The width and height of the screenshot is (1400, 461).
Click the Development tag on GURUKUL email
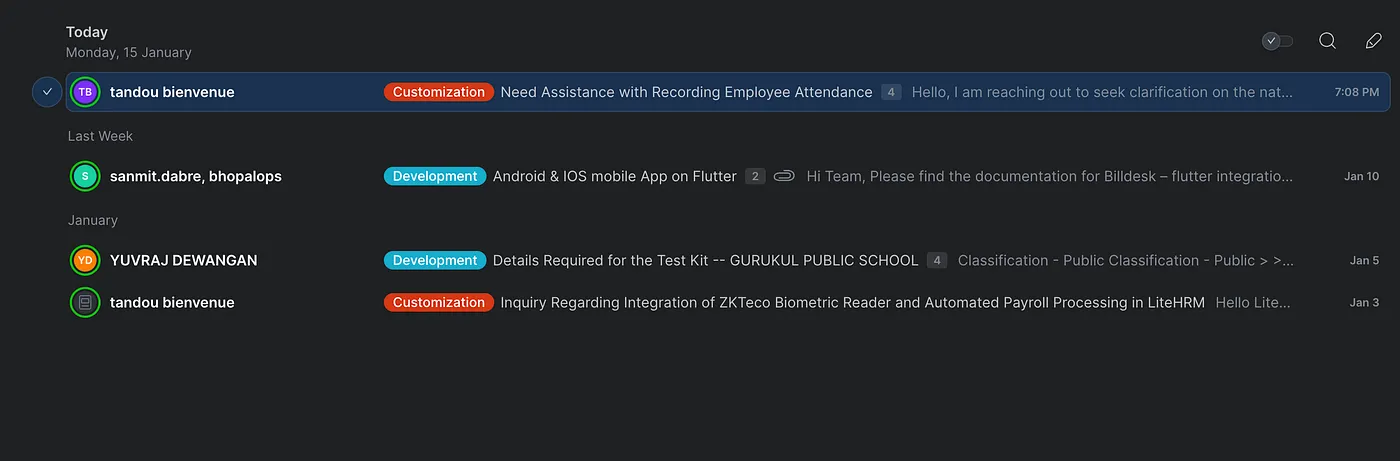434,260
